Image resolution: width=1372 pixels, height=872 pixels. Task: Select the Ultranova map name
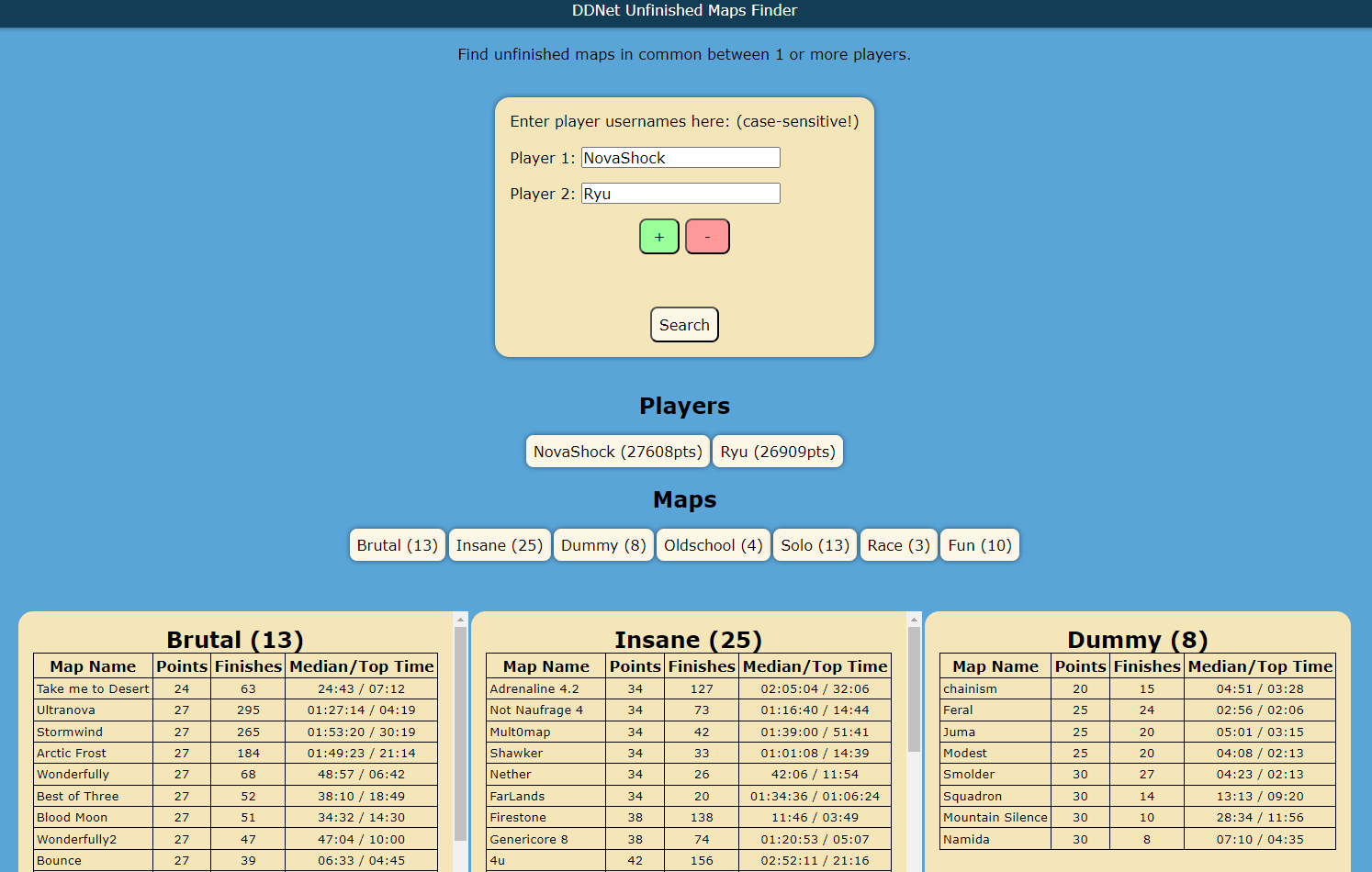pos(66,710)
